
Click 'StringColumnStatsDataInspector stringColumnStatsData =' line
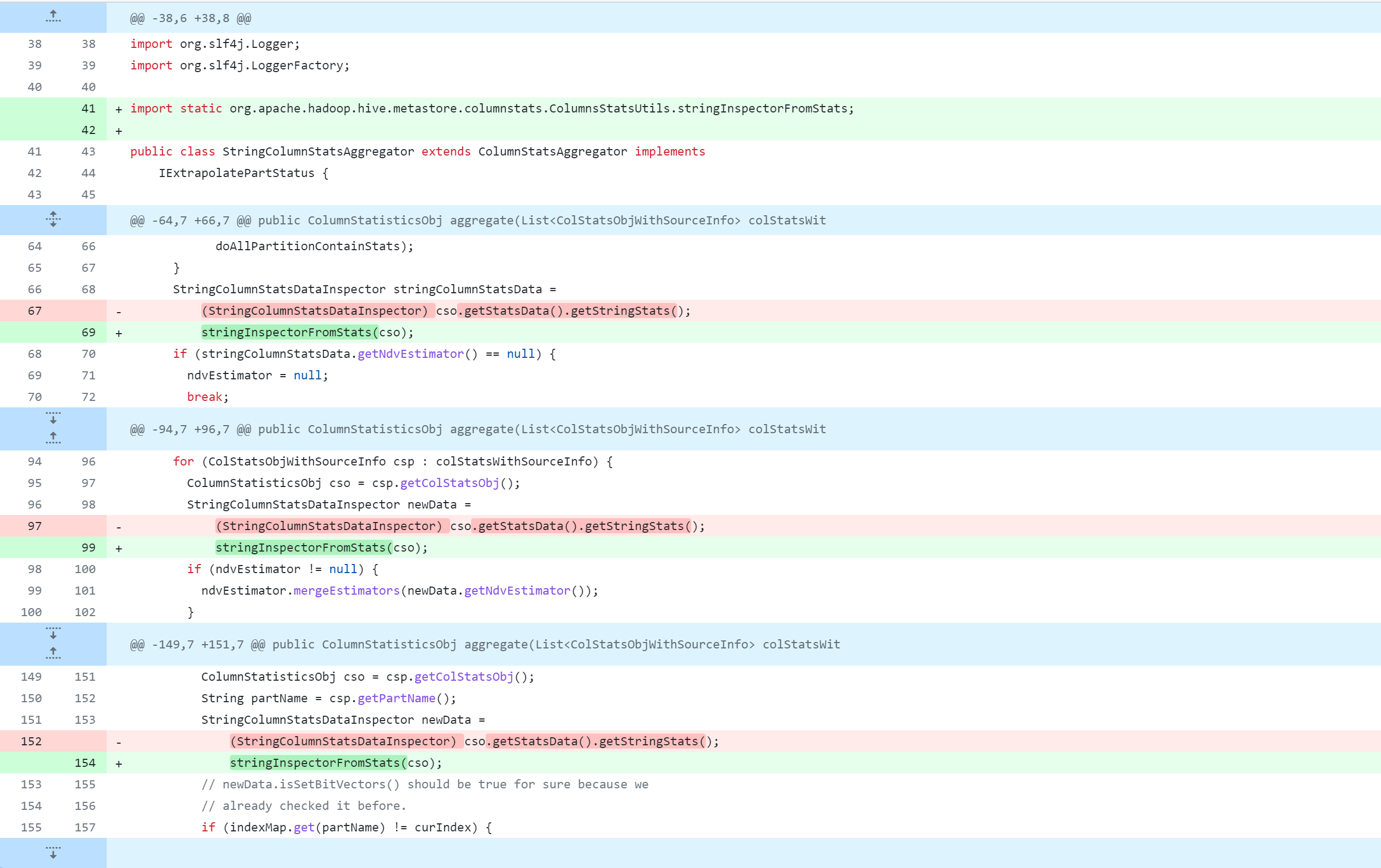click(364, 290)
